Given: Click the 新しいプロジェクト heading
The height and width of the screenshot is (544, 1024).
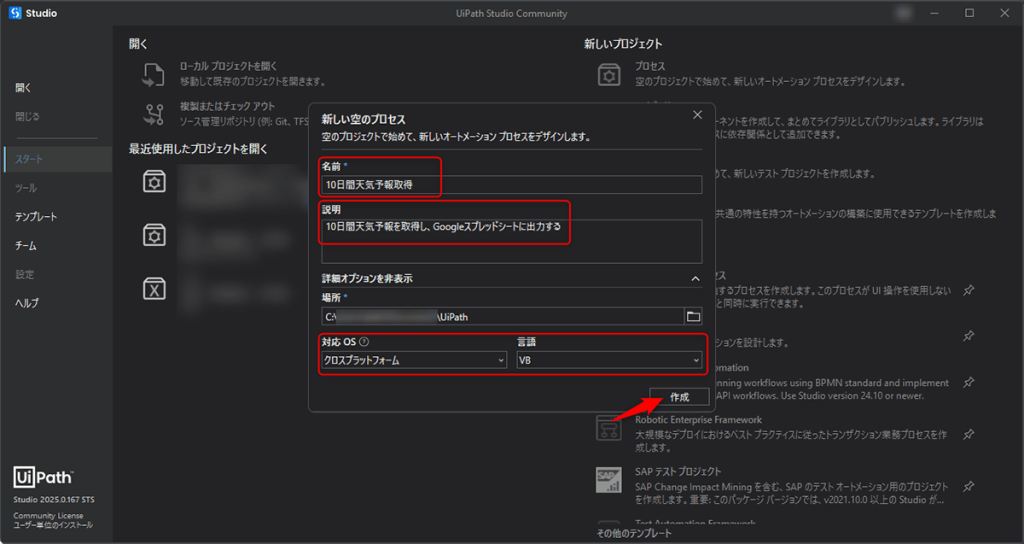Looking at the screenshot, I should pyautogui.click(x=623, y=44).
